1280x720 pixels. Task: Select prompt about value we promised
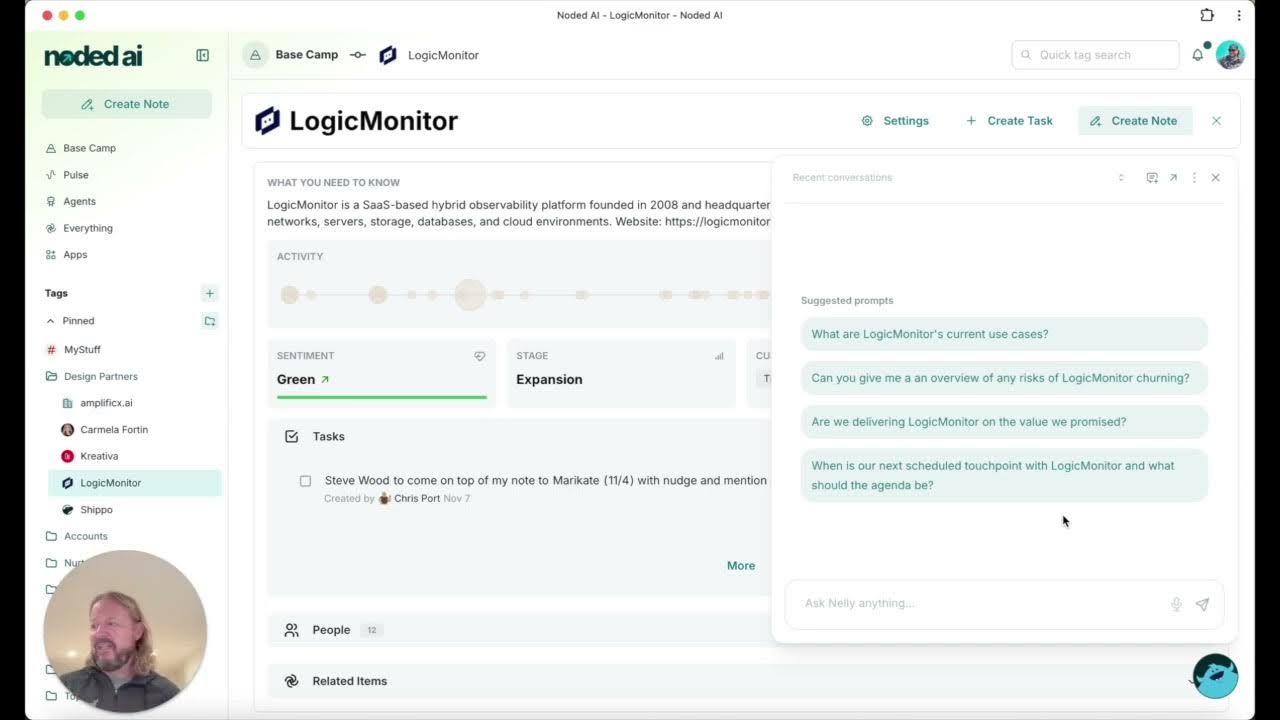[1004, 422]
